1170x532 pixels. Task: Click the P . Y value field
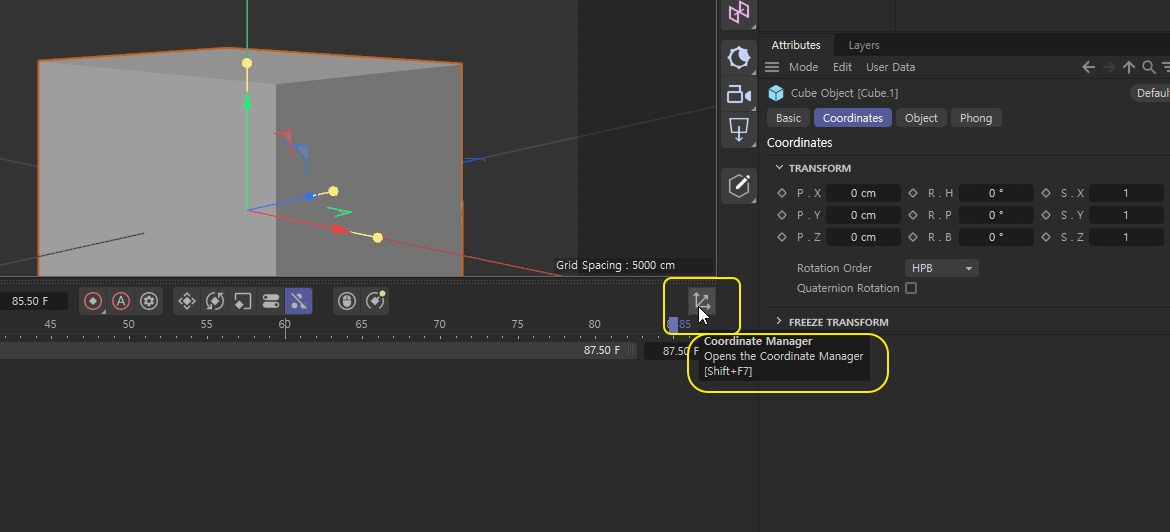tap(863, 215)
